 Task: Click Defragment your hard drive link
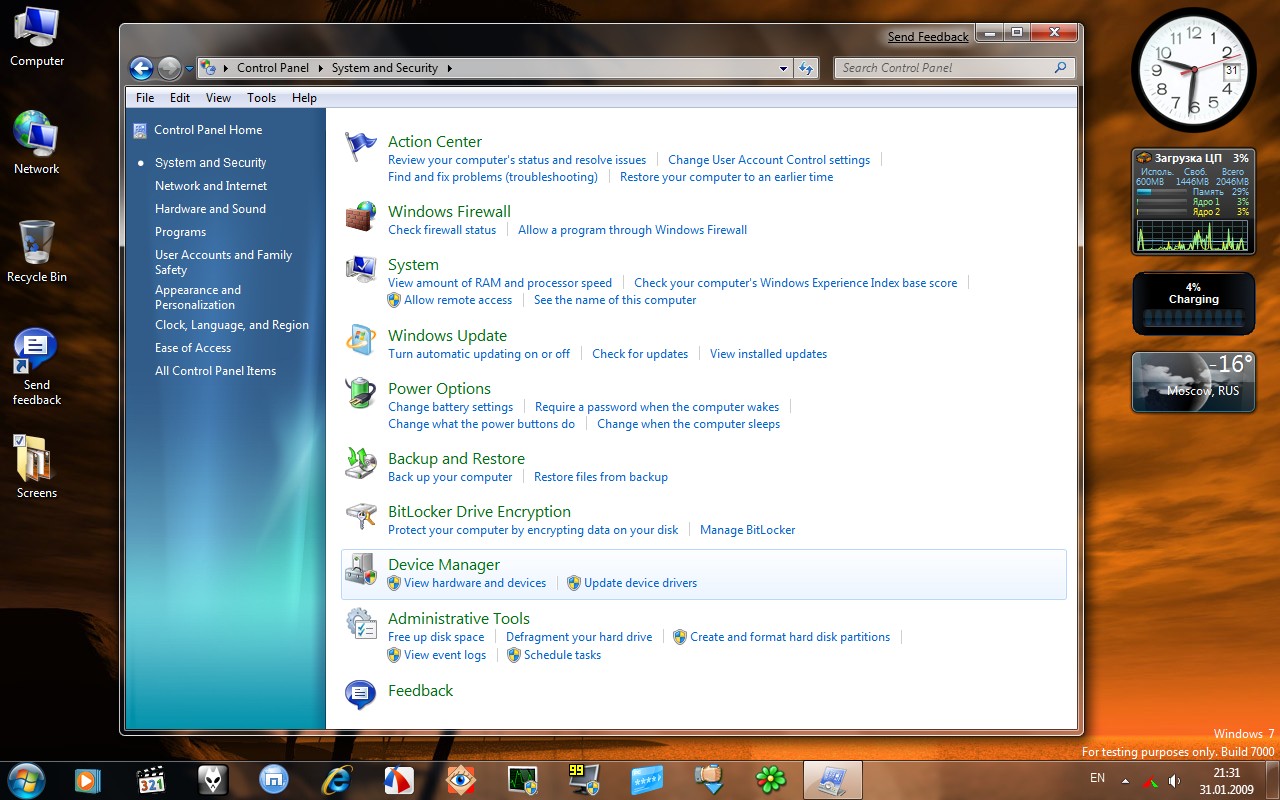579,637
